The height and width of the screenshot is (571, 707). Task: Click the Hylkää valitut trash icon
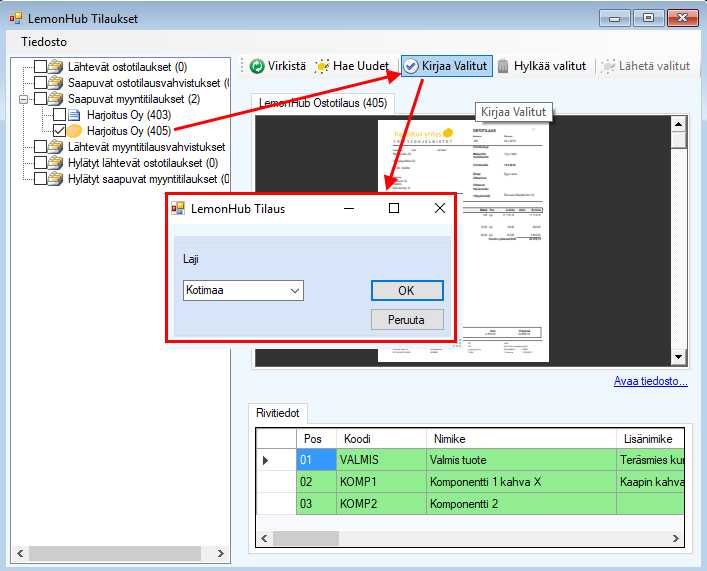[503, 66]
